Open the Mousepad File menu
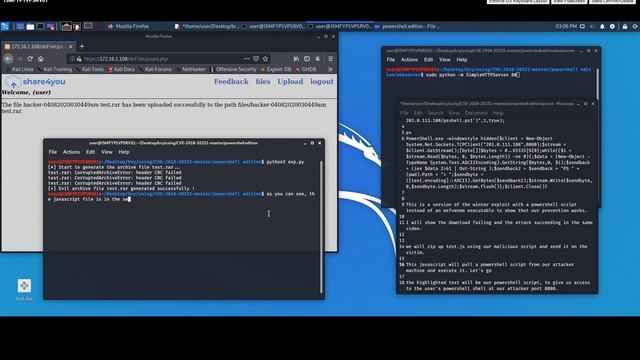The width and height of the screenshot is (640, 360). [x=404, y=113]
